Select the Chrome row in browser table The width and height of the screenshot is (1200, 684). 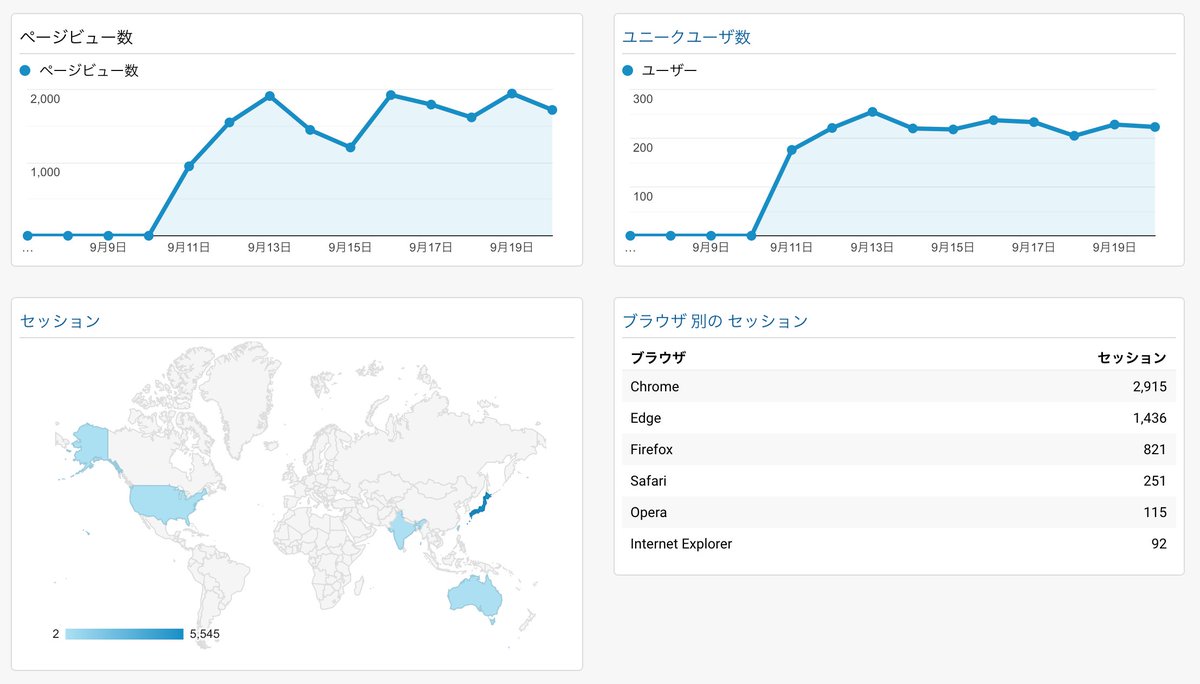coord(898,387)
